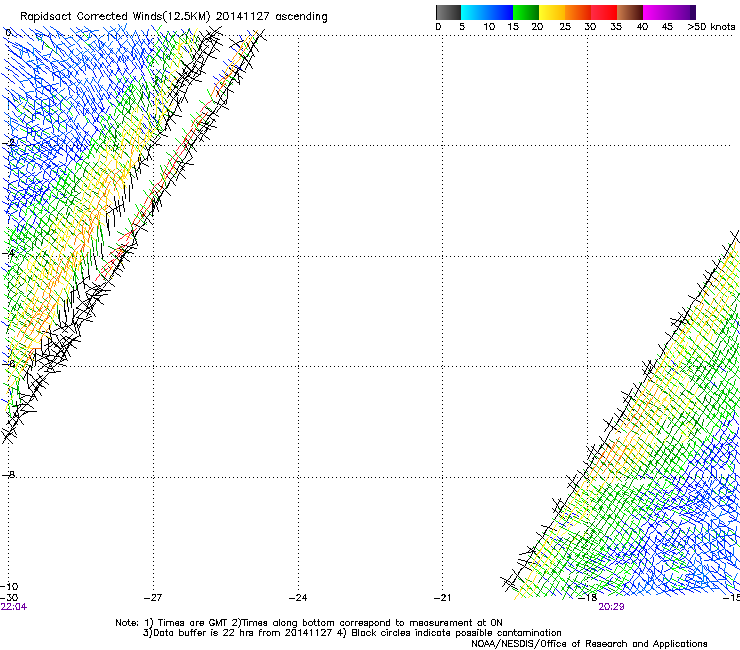Click the chart title 'Rapidscat Corrected Winds(12.5KM)'

[115, 16]
